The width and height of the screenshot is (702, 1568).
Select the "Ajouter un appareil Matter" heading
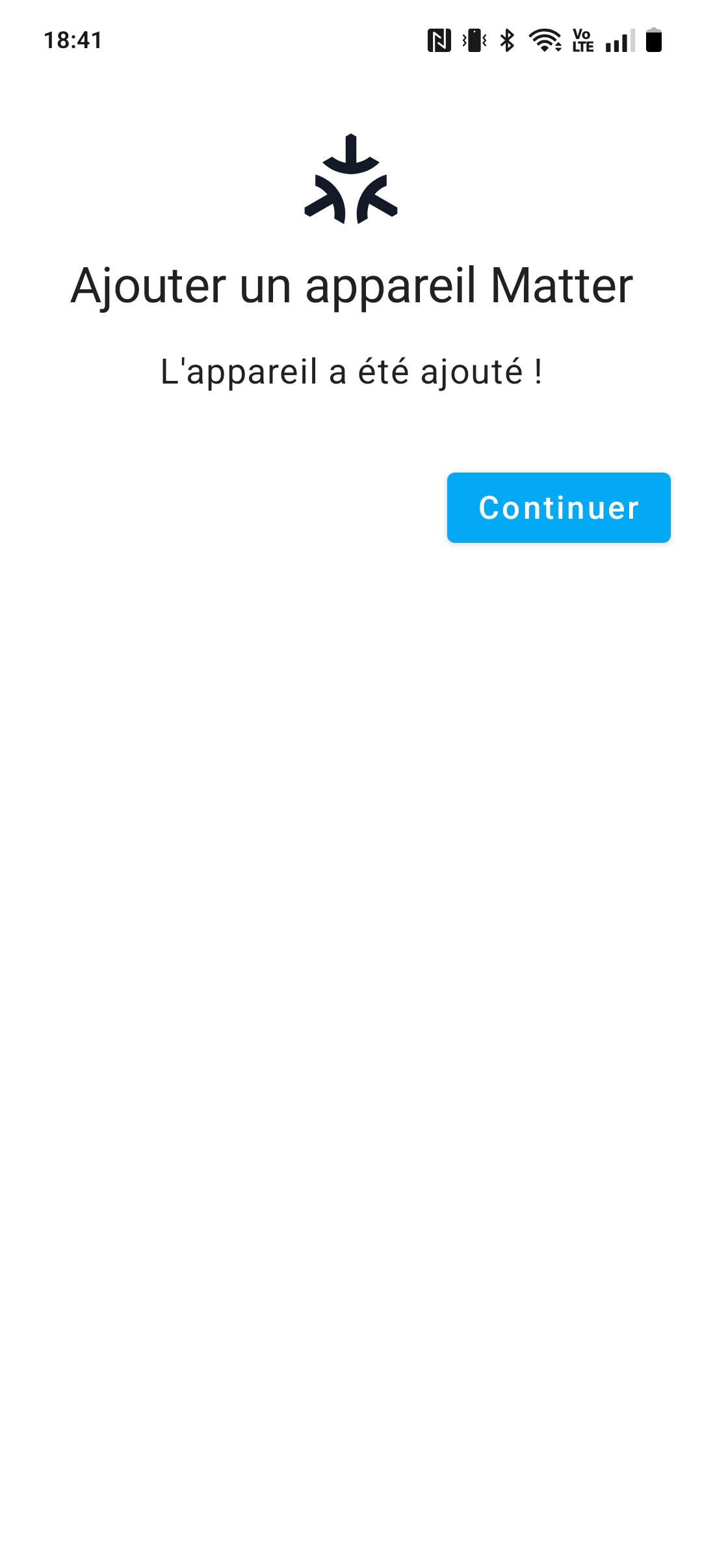(352, 286)
